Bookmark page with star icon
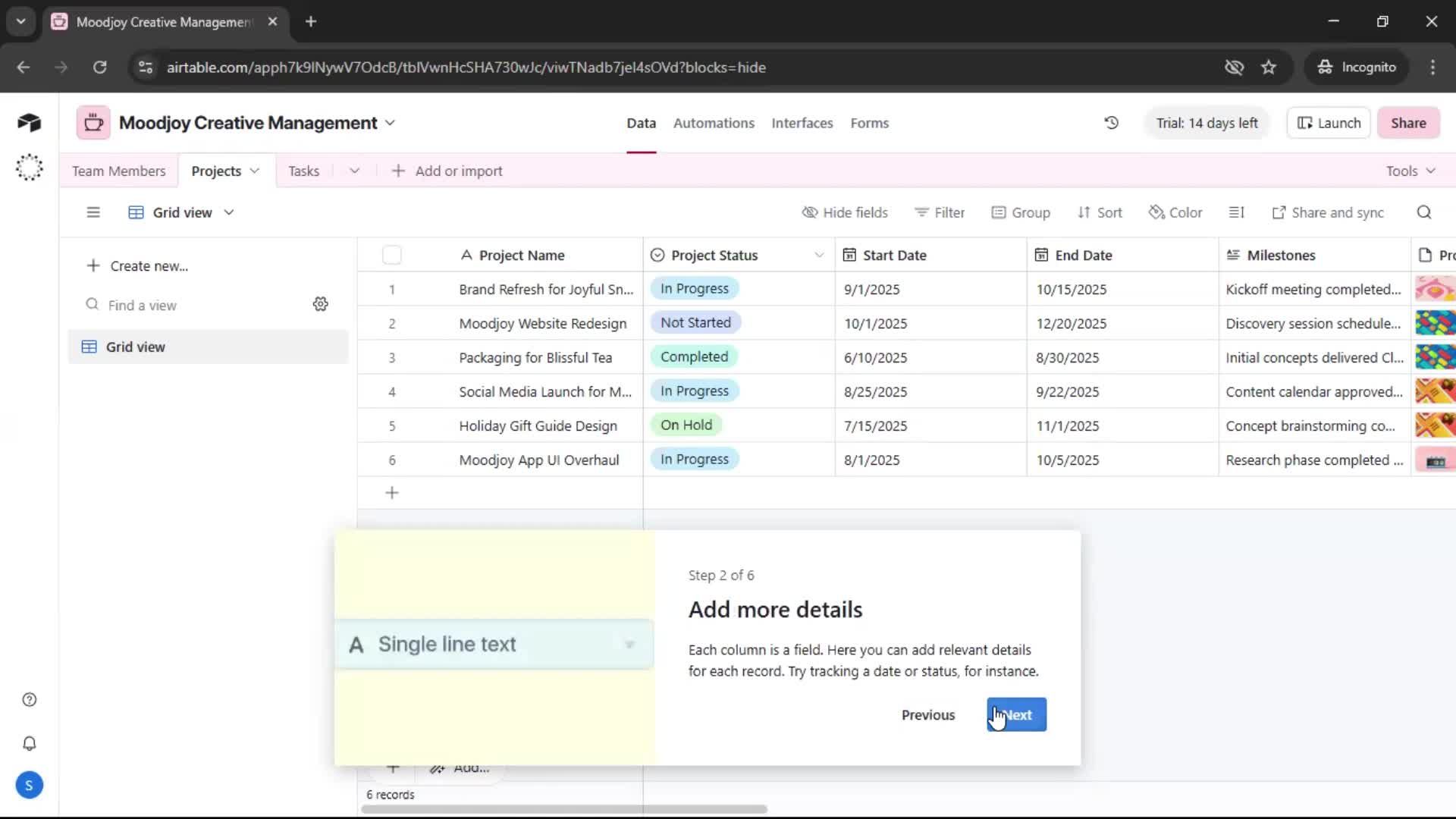1456x819 pixels. click(1269, 67)
